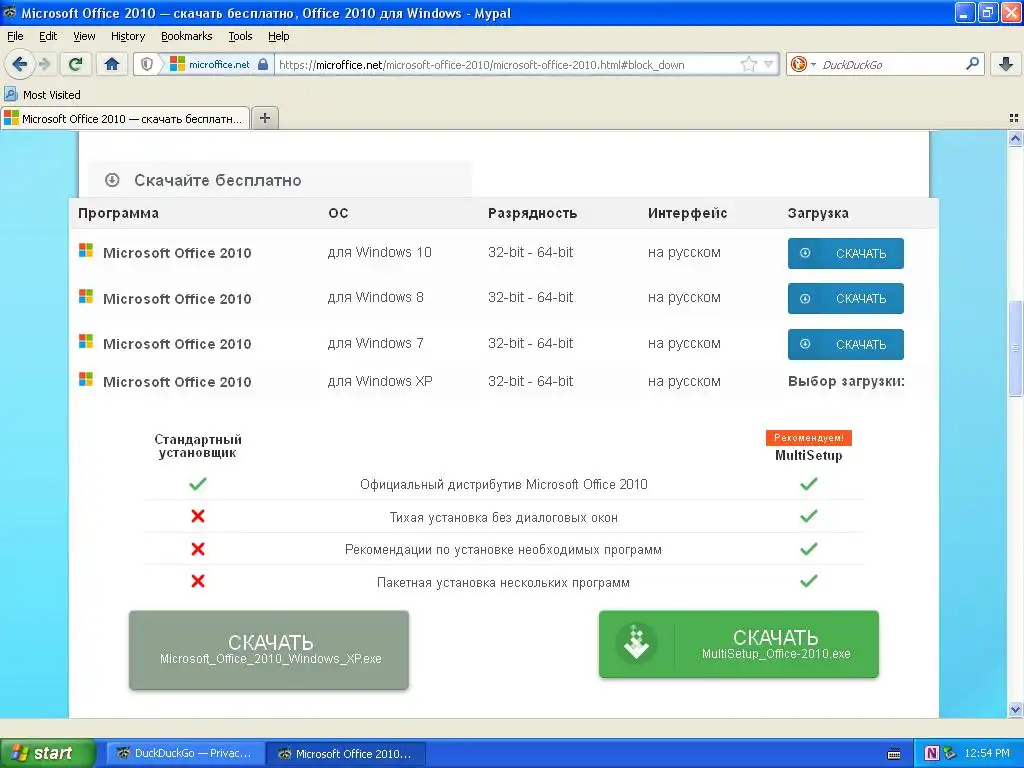Open the View menu
This screenshot has height=768, width=1024.
84,36
